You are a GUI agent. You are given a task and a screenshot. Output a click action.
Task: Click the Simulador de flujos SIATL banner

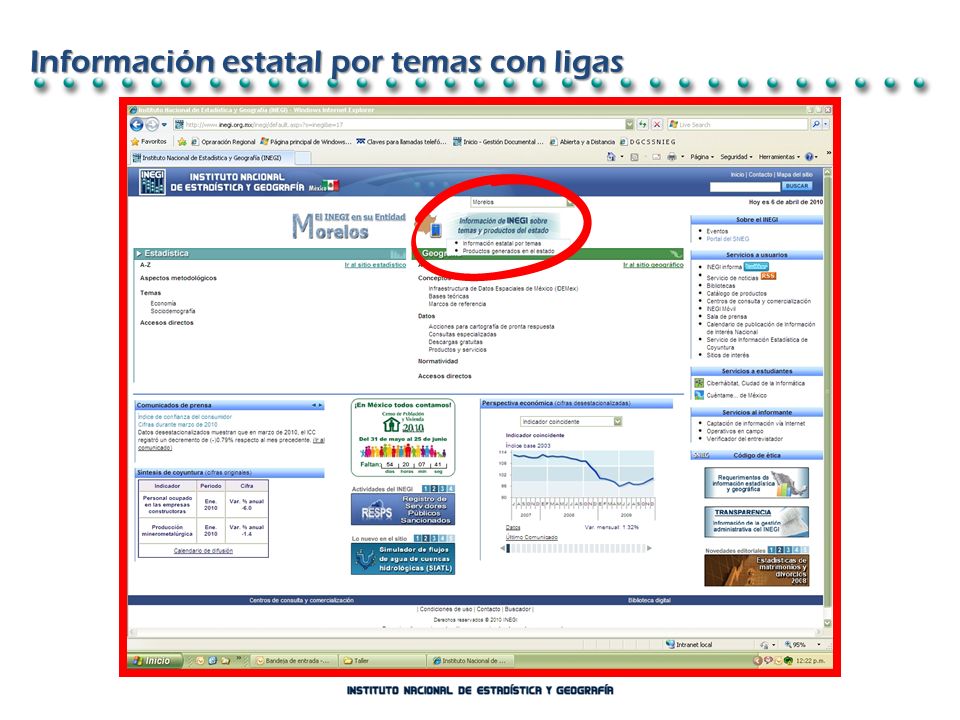[402, 559]
